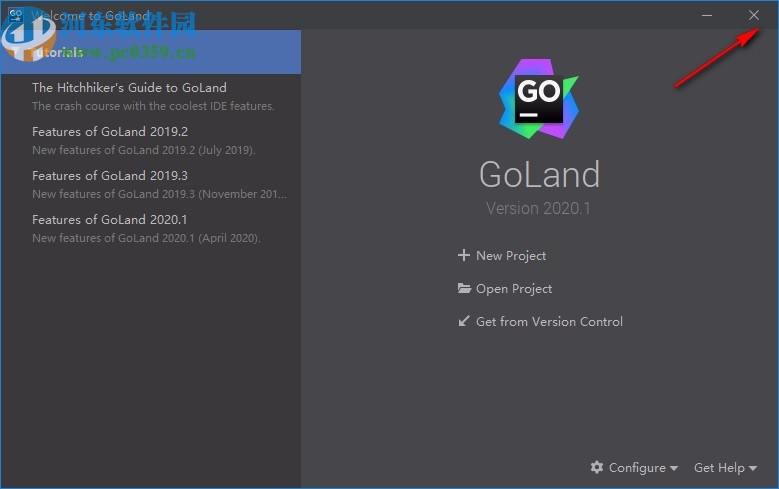Image resolution: width=779 pixels, height=489 pixels.
Task: Click 'New features of GoLand 2019.2 (July 2019).' description
Action: [144, 150]
